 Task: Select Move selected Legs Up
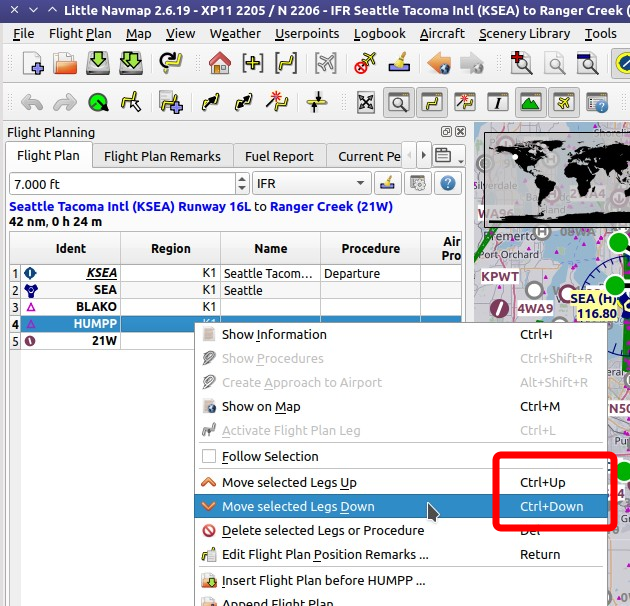401,482
